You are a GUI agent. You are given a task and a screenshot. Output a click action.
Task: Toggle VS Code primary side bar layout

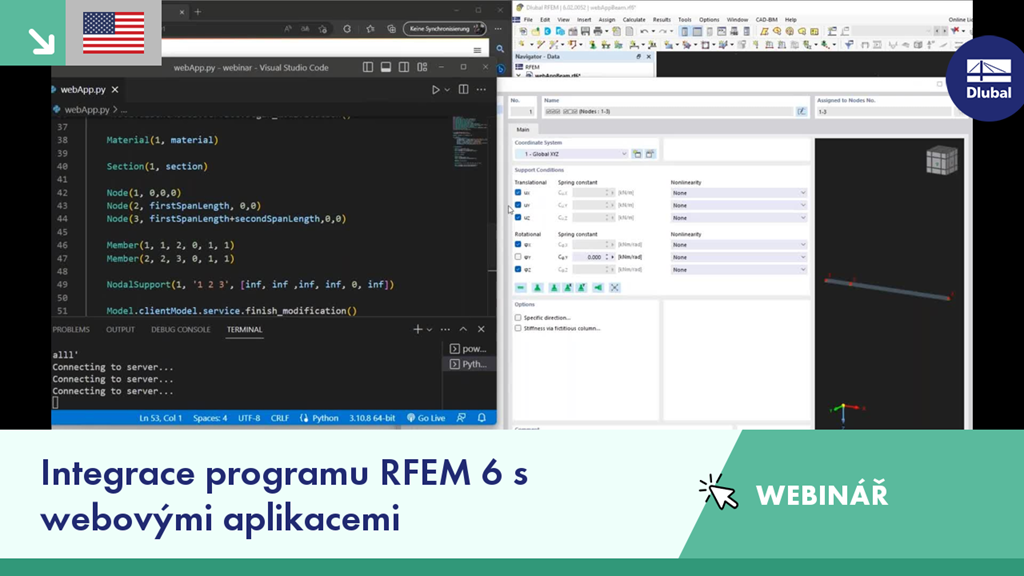(x=368, y=67)
